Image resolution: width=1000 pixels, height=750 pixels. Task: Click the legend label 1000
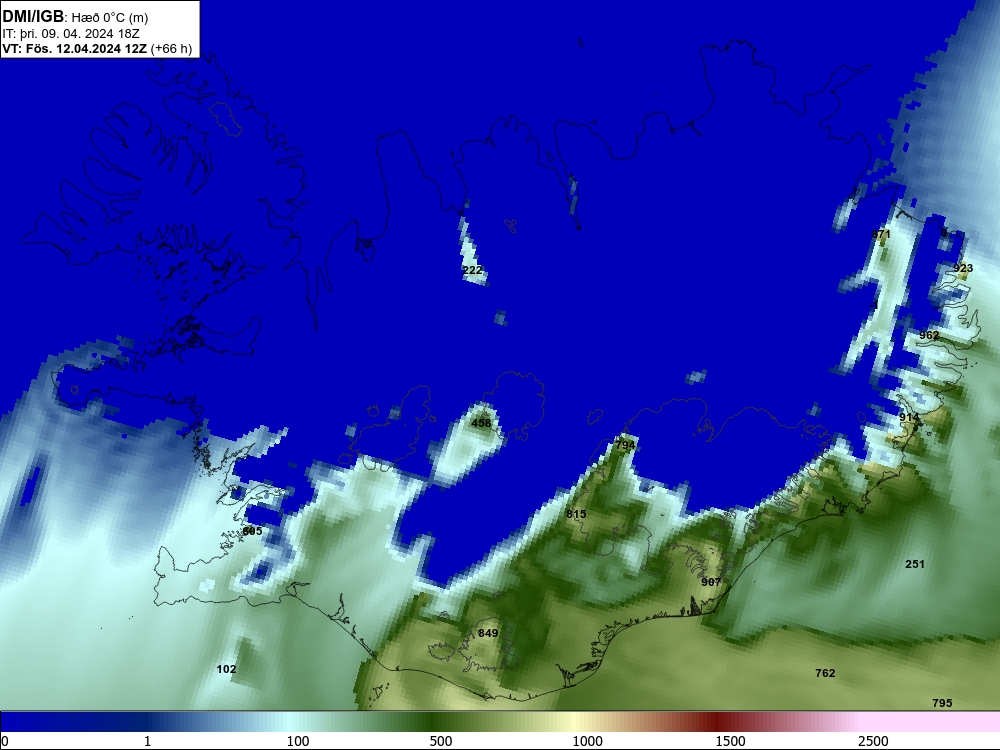click(587, 741)
